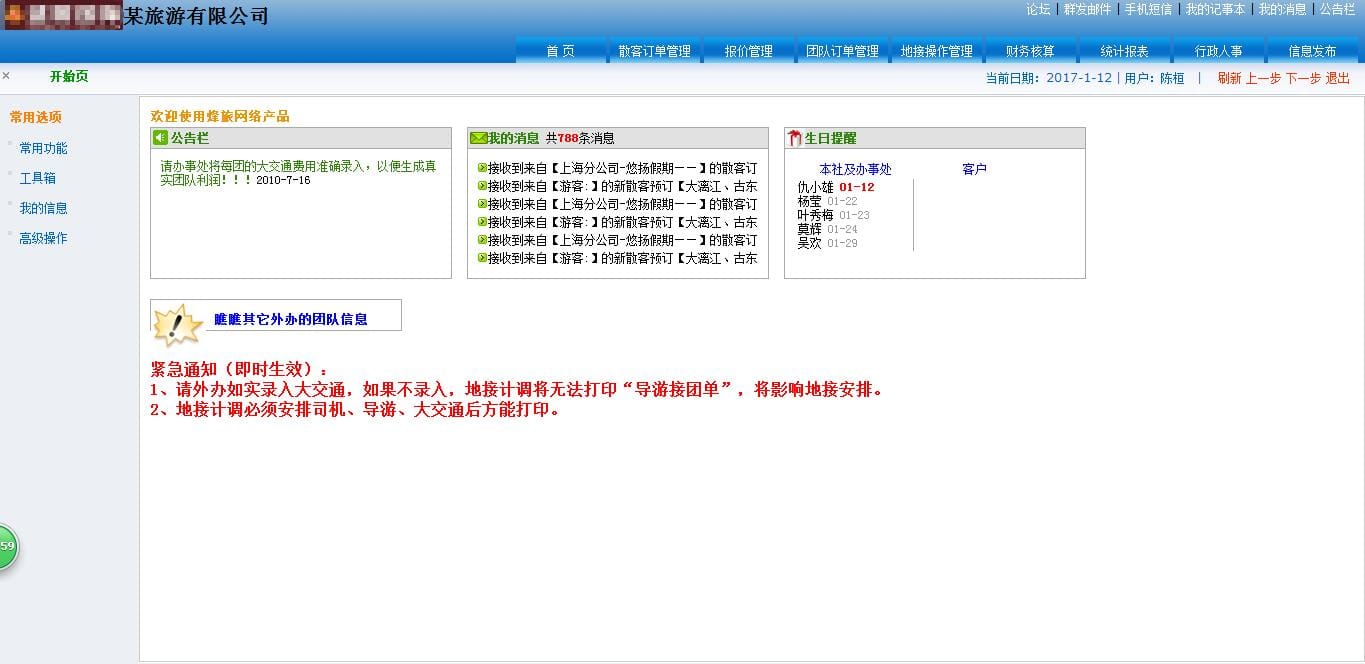Select the 客户 tab in birthday reminders
The image size is (1365, 664).
975,169
